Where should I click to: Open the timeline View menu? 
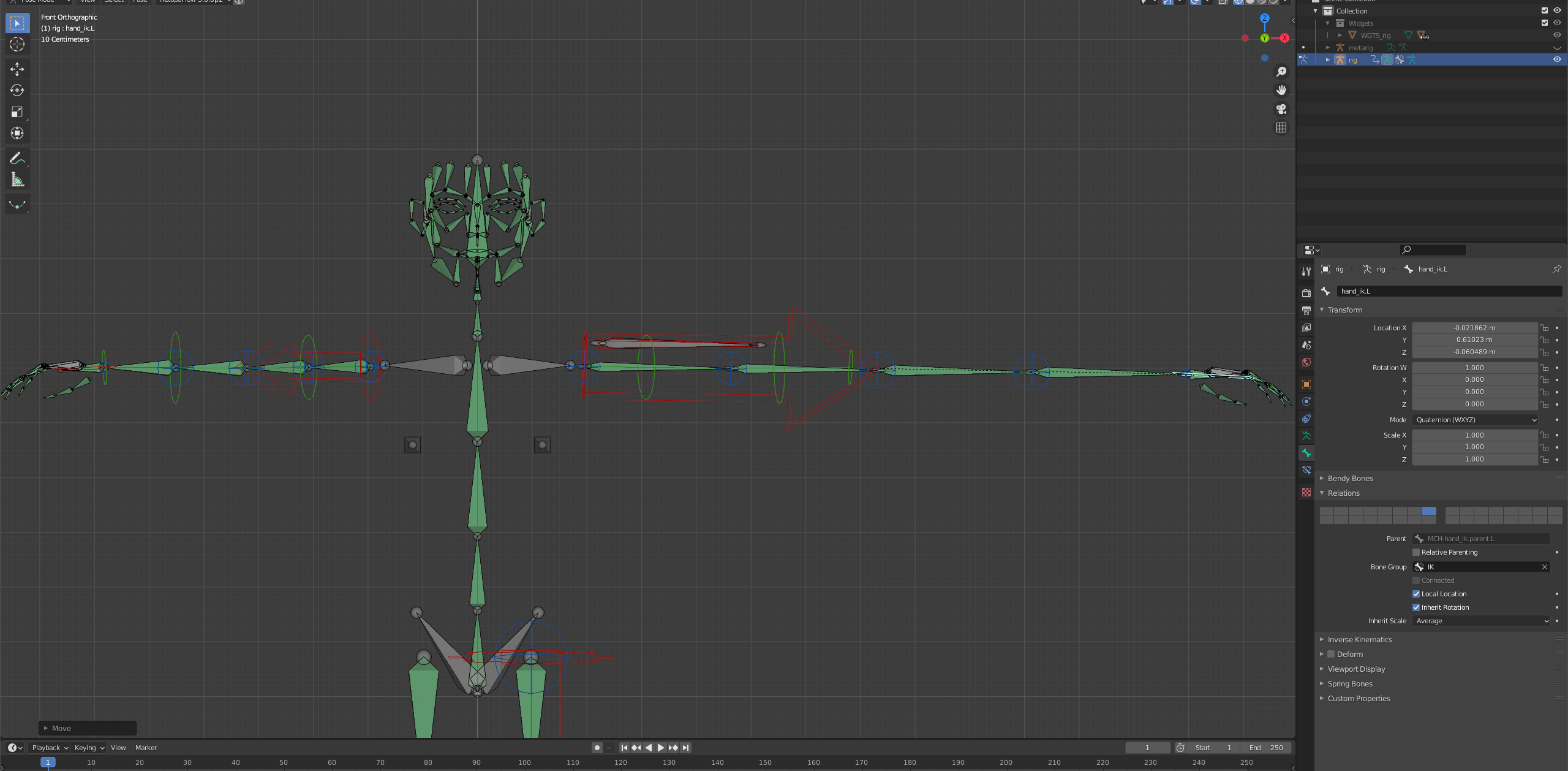[x=118, y=748]
